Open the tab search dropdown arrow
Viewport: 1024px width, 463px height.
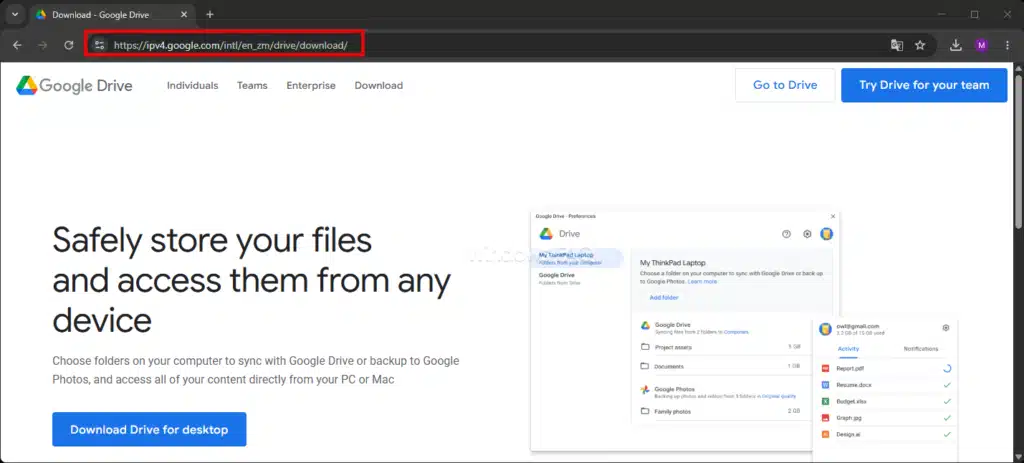(14, 14)
